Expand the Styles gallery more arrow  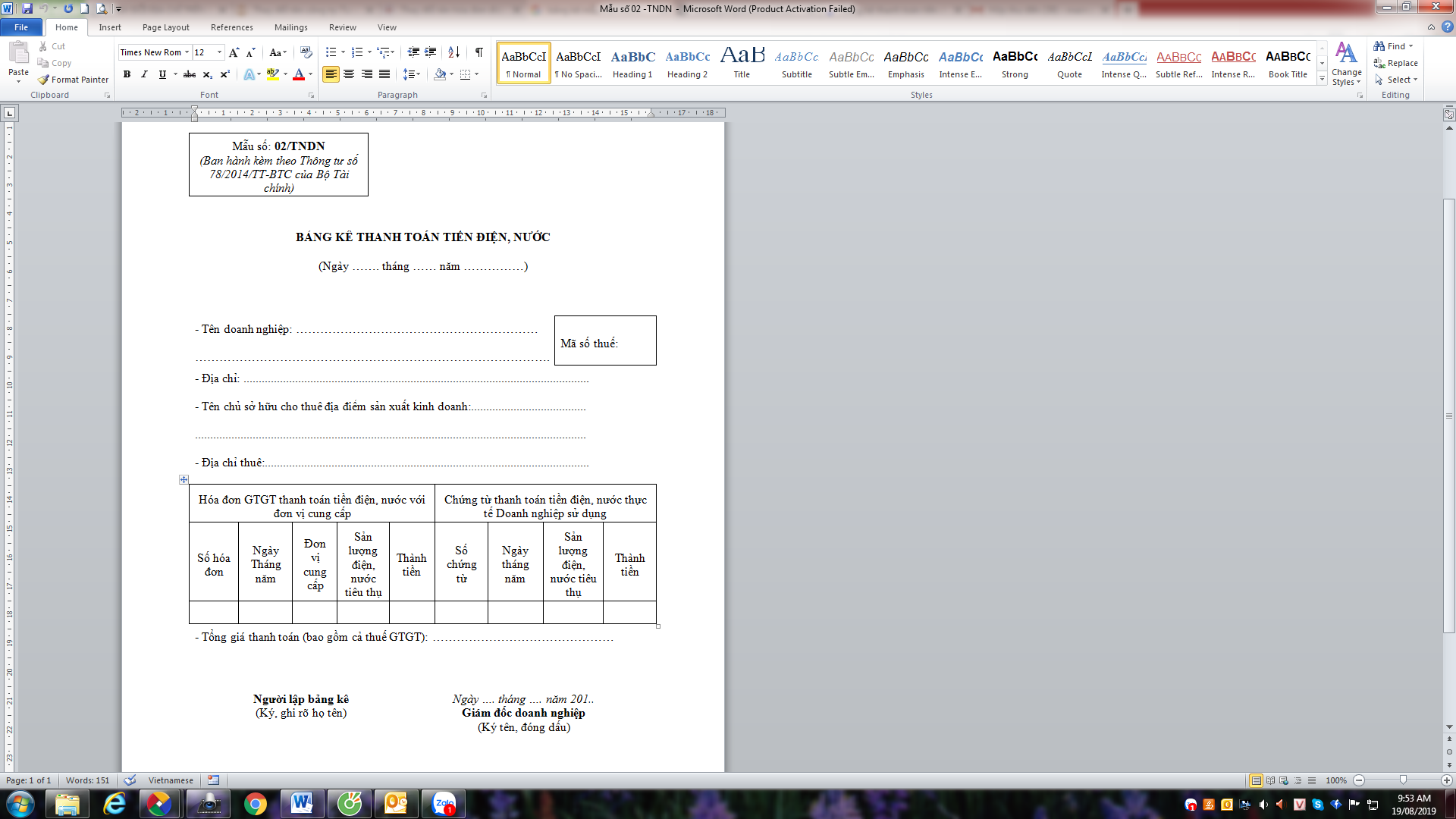pos(1322,79)
